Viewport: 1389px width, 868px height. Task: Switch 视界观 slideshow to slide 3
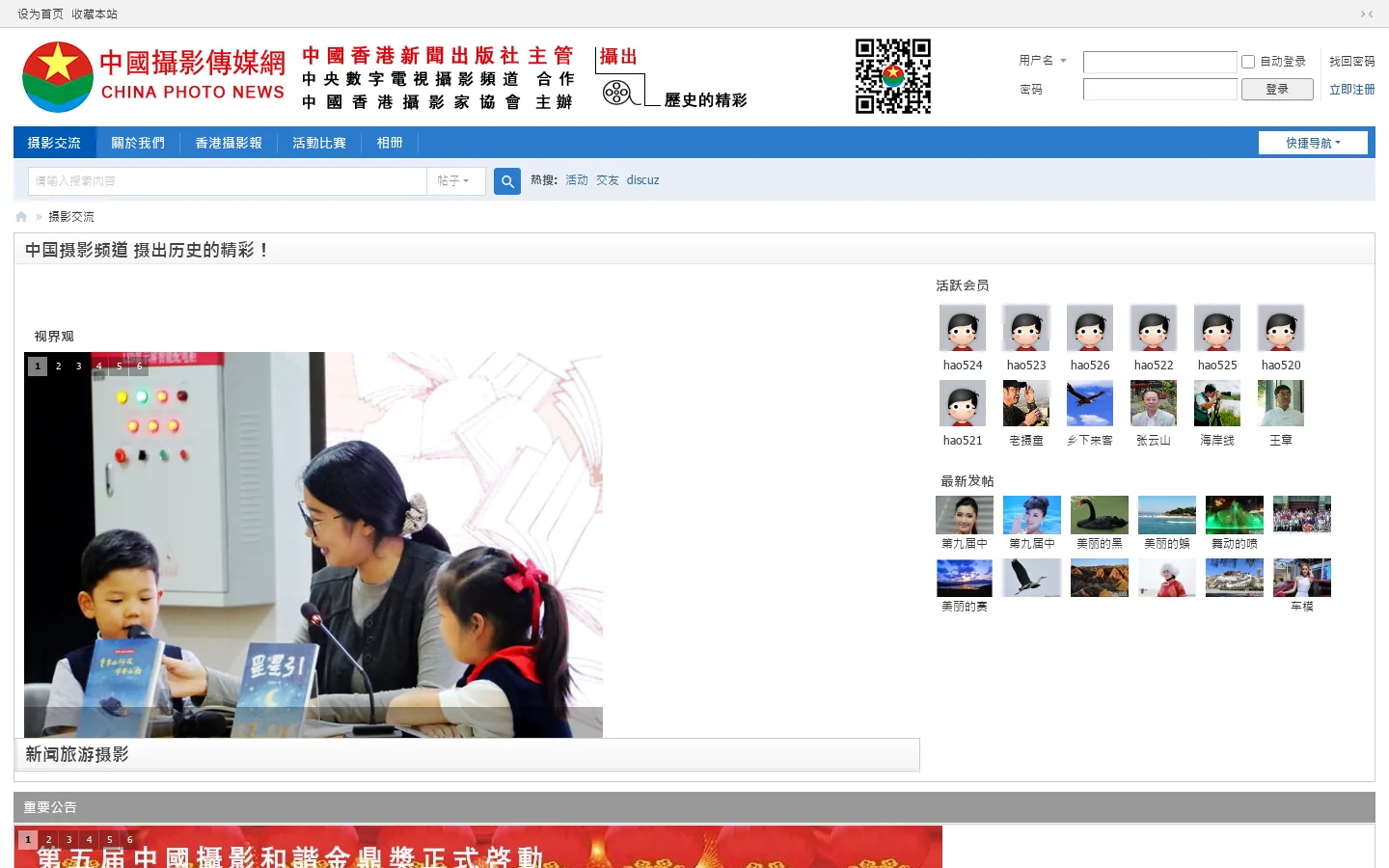pos(78,366)
